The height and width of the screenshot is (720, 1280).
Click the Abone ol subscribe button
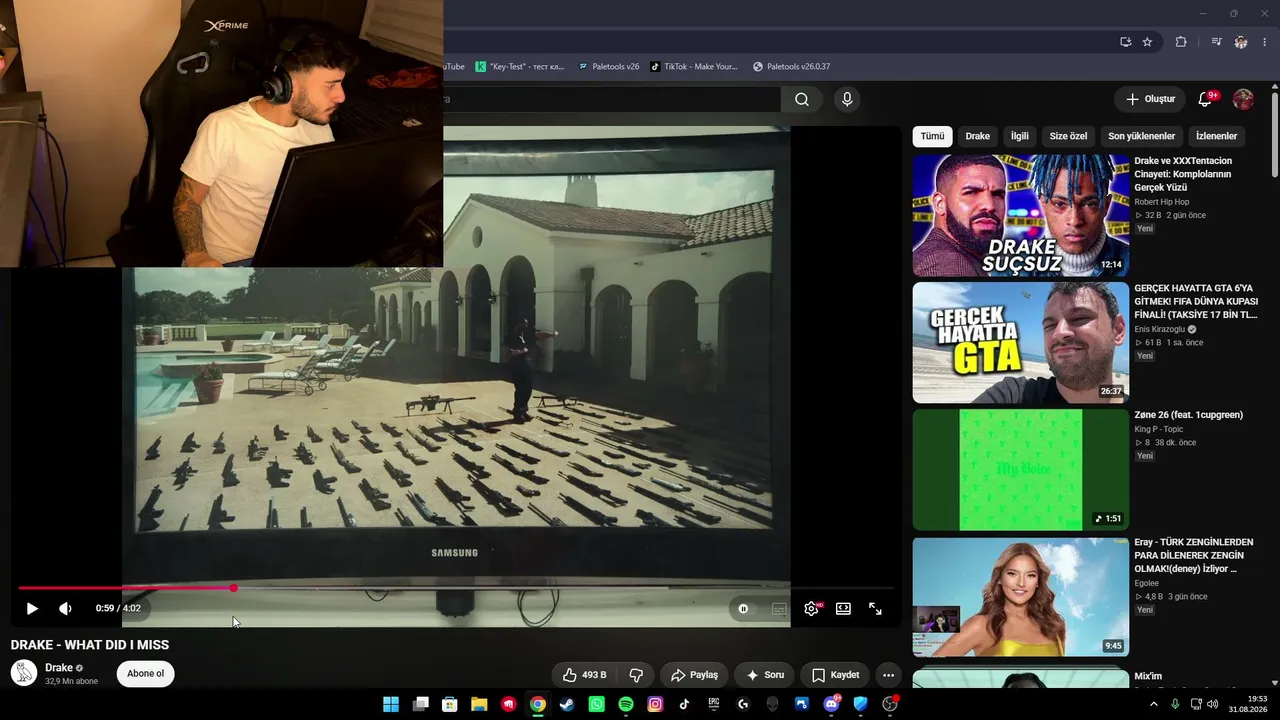pyautogui.click(x=145, y=674)
